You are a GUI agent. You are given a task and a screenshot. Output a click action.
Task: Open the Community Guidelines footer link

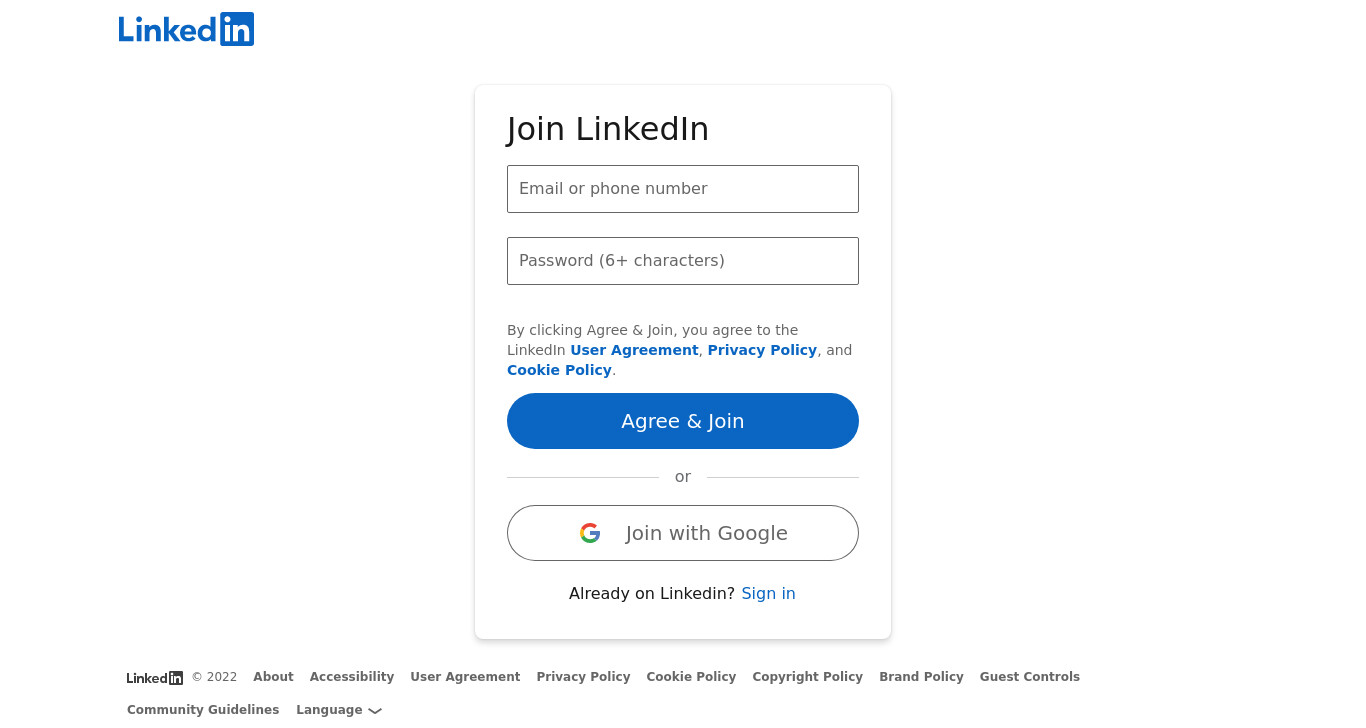[203, 710]
